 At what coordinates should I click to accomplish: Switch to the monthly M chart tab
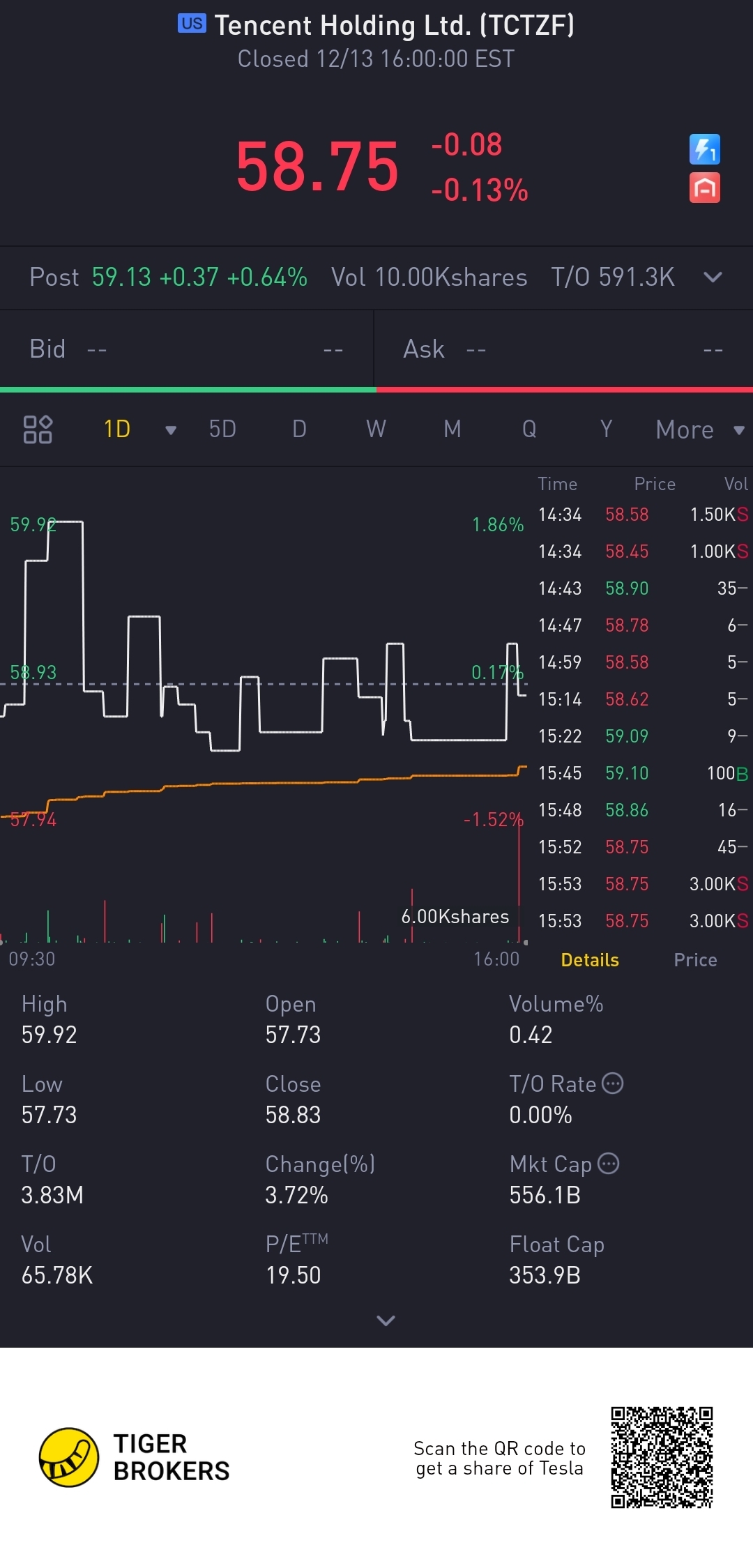click(452, 429)
